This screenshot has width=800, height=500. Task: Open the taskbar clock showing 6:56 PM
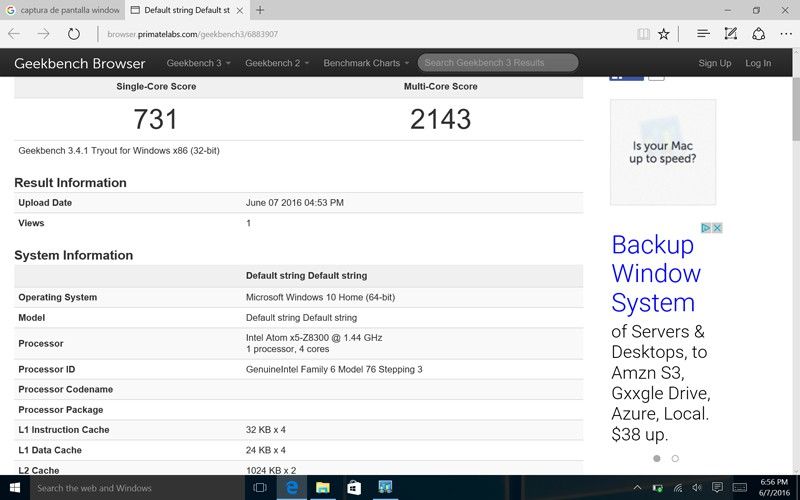[774, 488]
